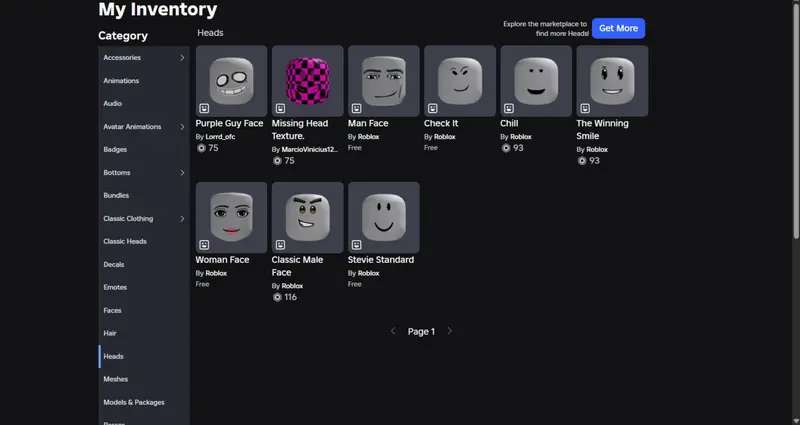800x425 pixels.
Task: Click the owned-item badge on Woman Face
Action: [x=204, y=244]
